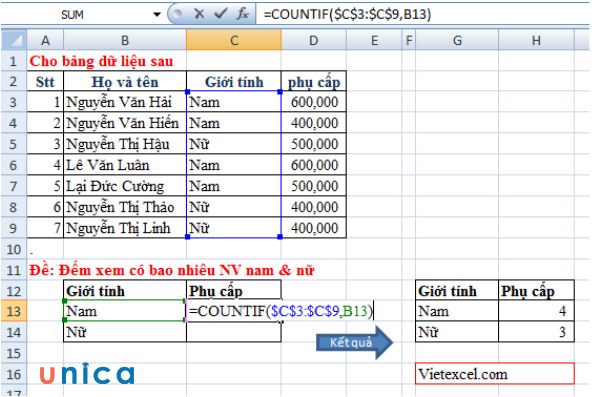Click 400,000 in Nguyễn Thị Thảo's row
Image resolution: width=600 pixels, height=397 pixels.
pos(314,207)
